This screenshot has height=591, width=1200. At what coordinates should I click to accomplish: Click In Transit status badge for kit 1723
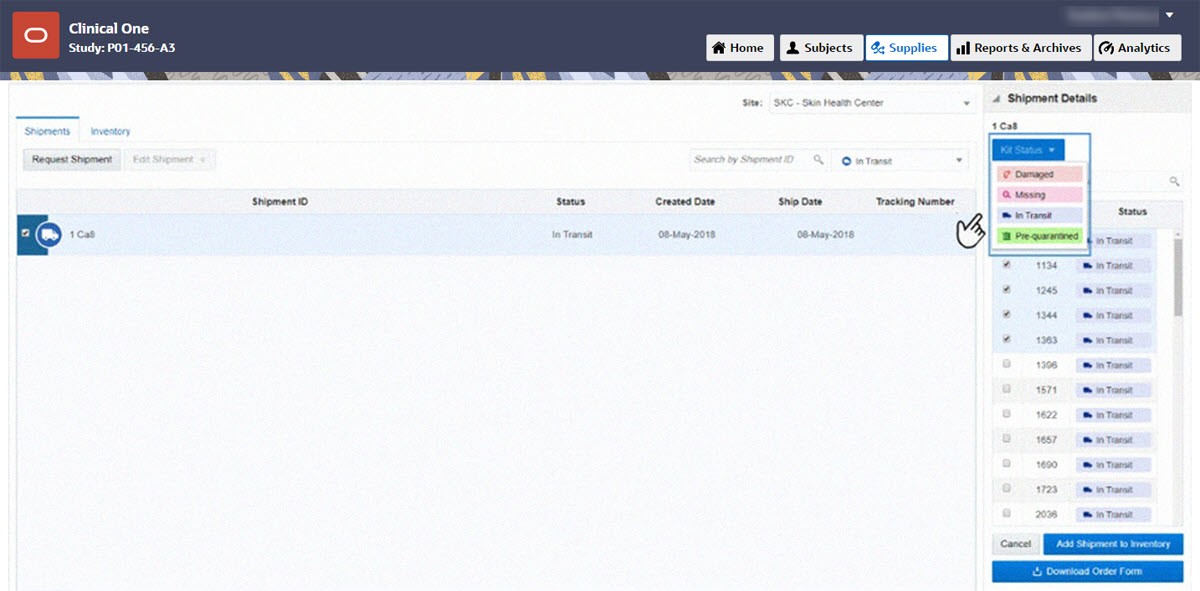click(1113, 490)
